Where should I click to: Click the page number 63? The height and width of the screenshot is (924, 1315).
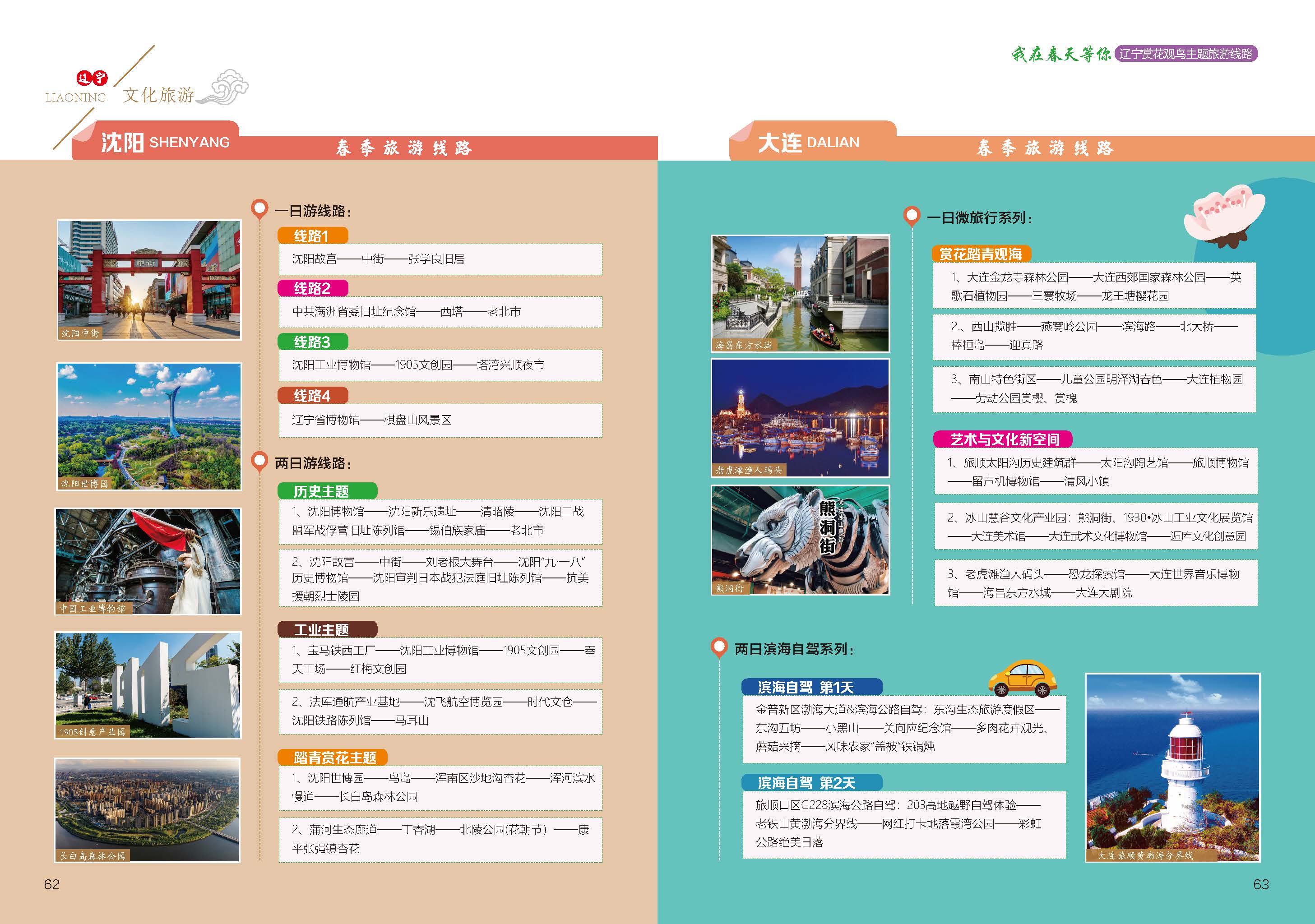pyautogui.click(x=1261, y=884)
